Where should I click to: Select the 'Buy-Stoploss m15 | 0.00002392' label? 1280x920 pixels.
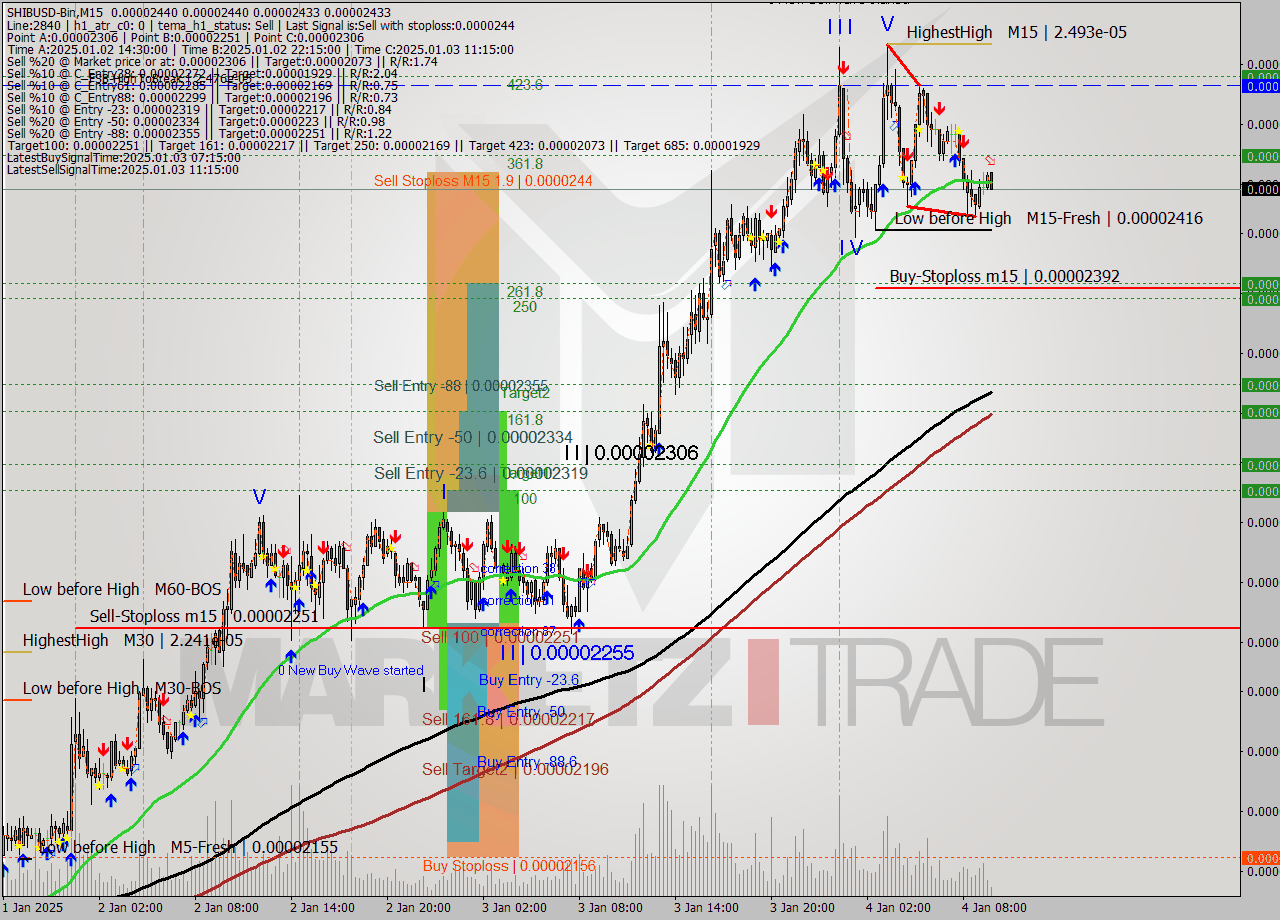pos(1004,276)
